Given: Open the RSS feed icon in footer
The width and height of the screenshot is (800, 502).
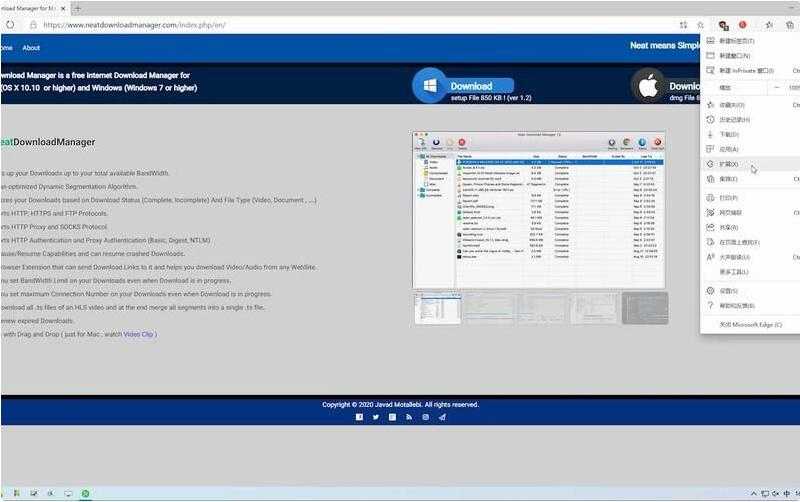Looking at the screenshot, I should 409,417.
